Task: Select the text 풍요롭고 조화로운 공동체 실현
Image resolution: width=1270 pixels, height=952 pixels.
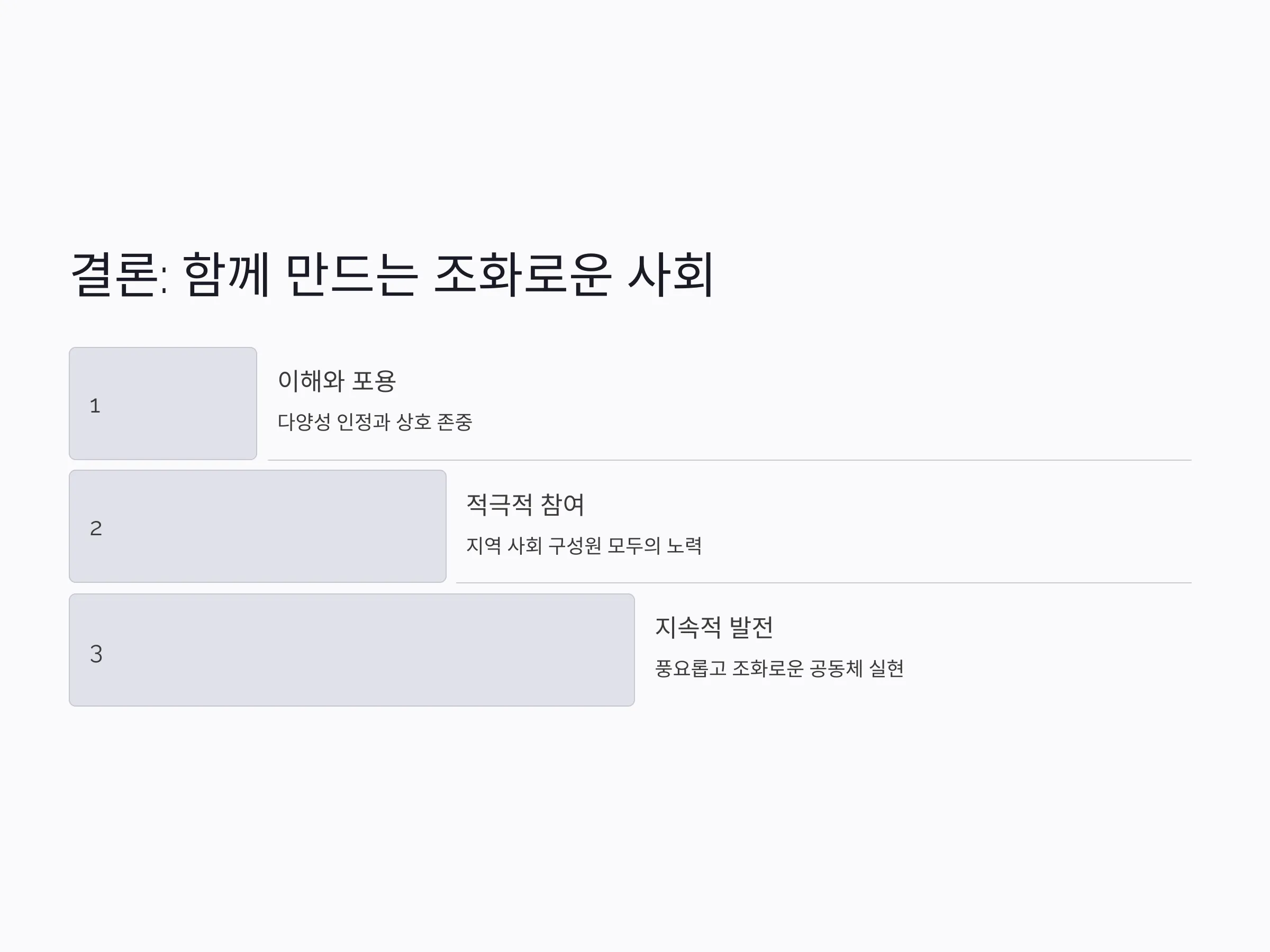Action: coord(779,668)
